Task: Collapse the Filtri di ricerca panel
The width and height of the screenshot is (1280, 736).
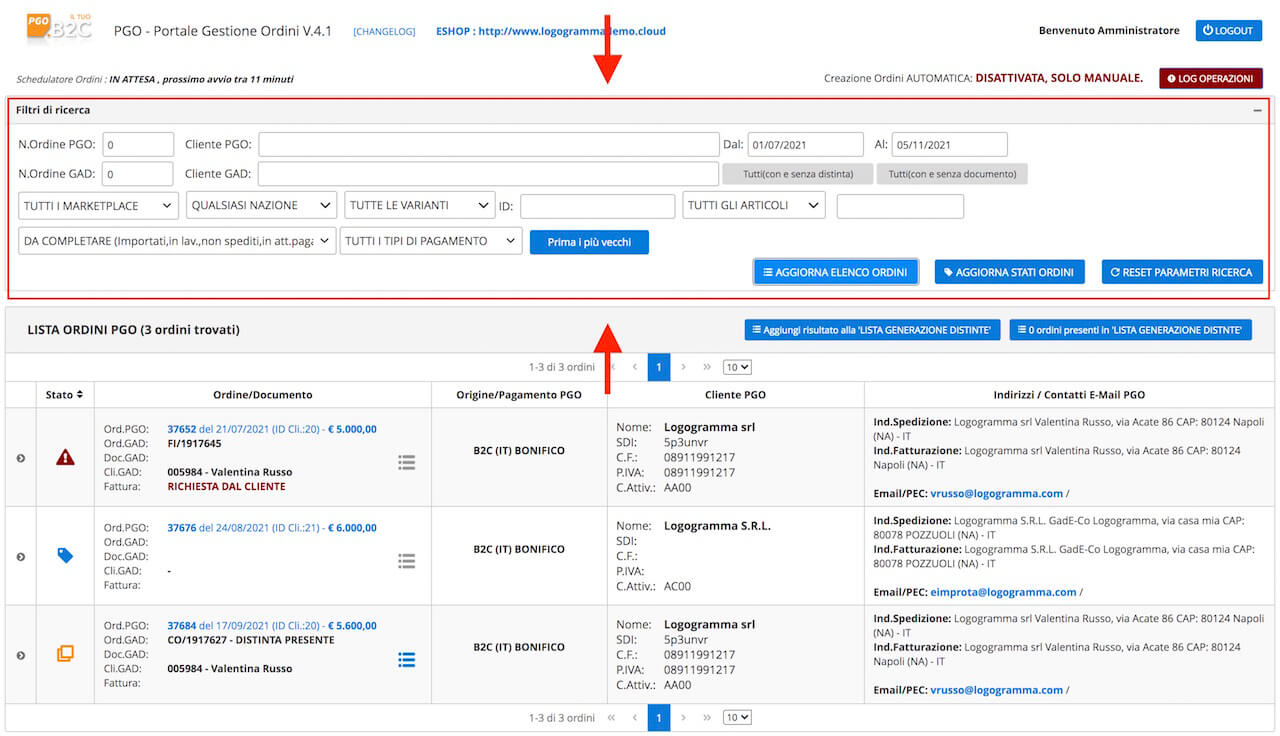Action: pyautogui.click(x=1257, y=111)
